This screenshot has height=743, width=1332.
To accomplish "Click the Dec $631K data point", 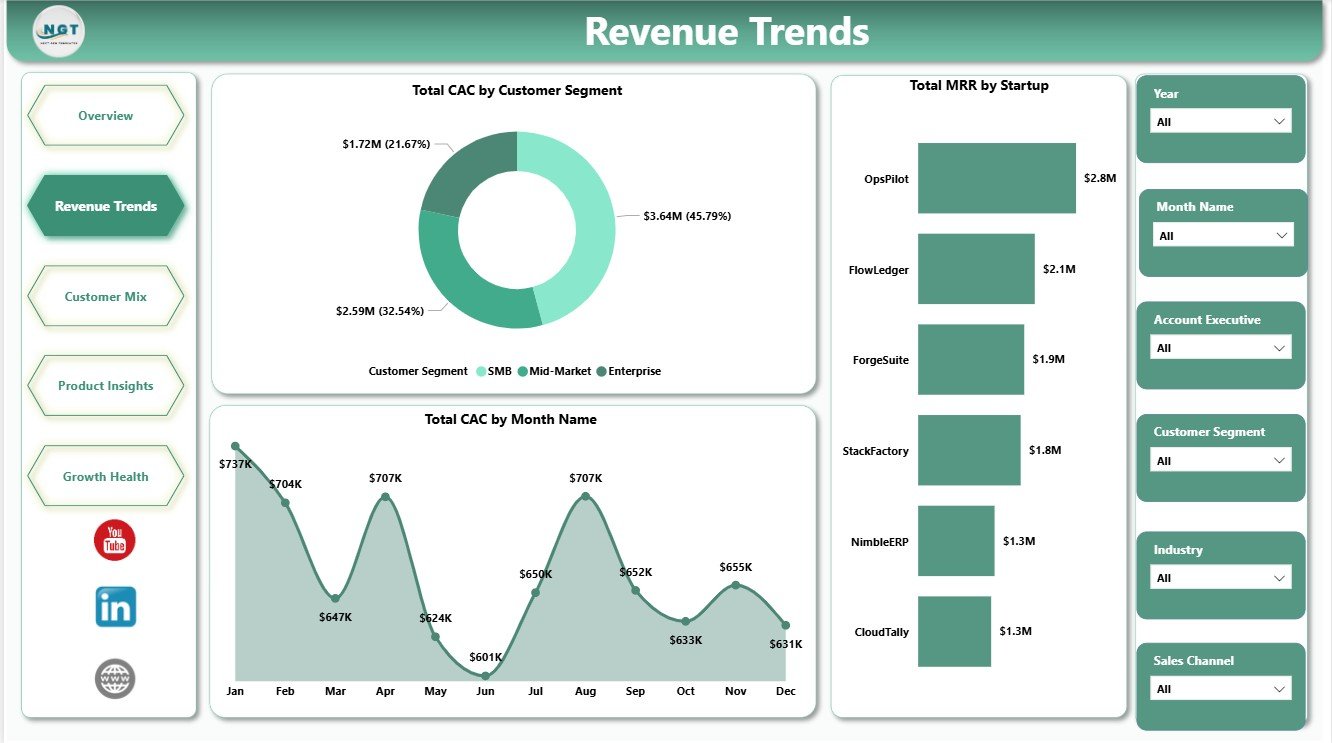I will (x=786, y=625).
